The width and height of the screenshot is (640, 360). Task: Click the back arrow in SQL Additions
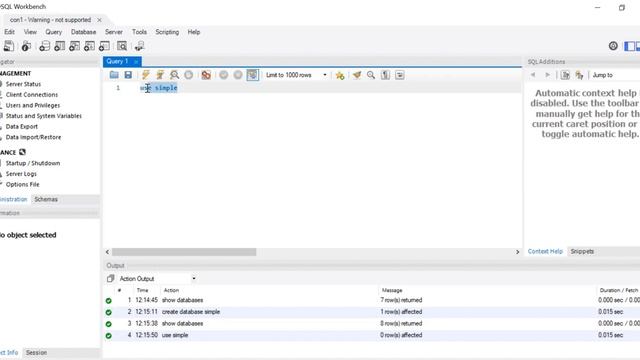533,75
